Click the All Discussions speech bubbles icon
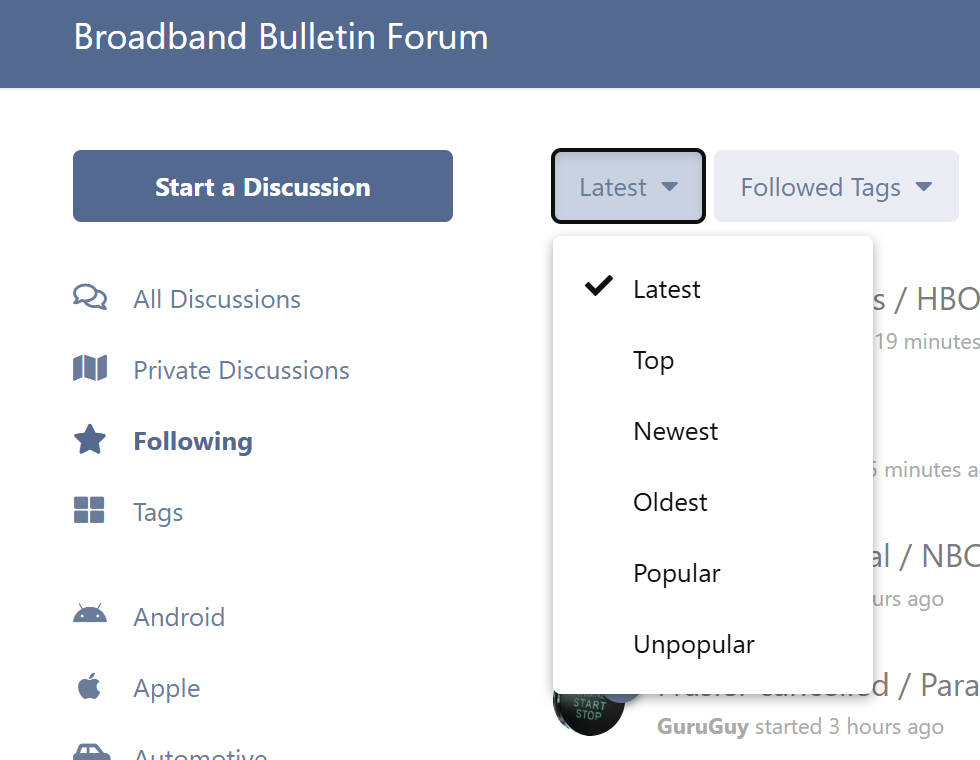Screen dimensions: 980x760 90,298
